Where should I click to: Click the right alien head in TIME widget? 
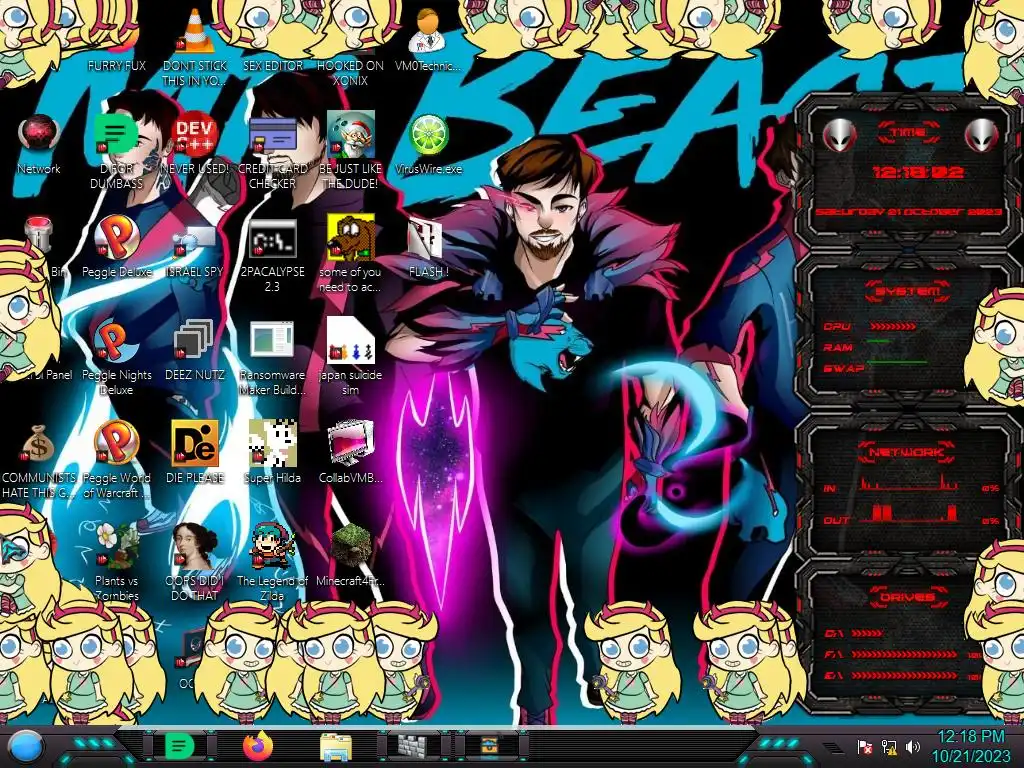(x=982, y=135)
